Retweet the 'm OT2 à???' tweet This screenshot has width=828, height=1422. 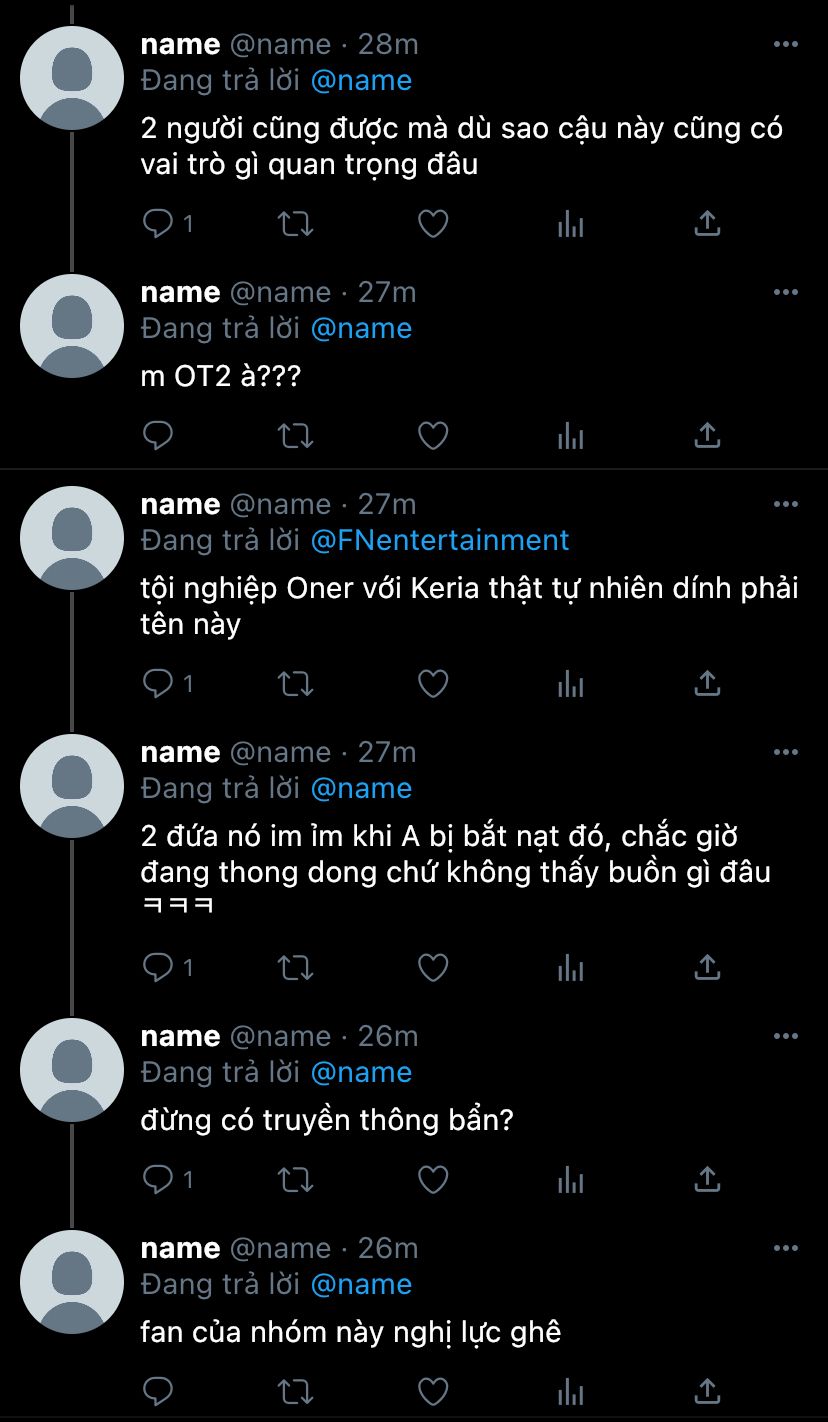pos(295,436)
